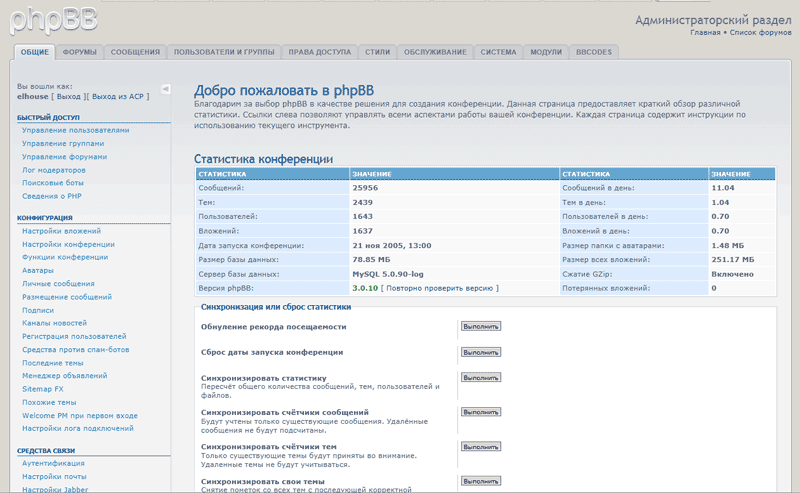Open Подписи settings

pyautogui.click(x=38, y=310)
